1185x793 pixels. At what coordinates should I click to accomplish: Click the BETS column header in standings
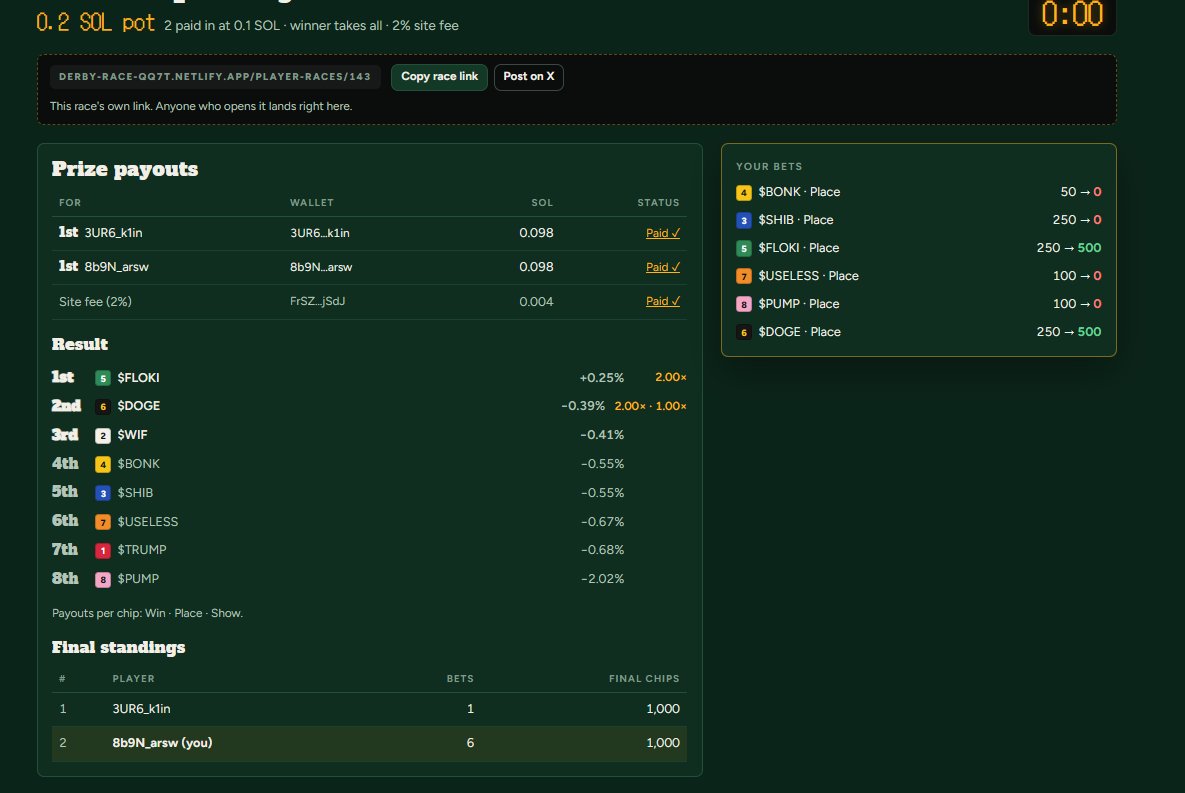click(460, 679)
